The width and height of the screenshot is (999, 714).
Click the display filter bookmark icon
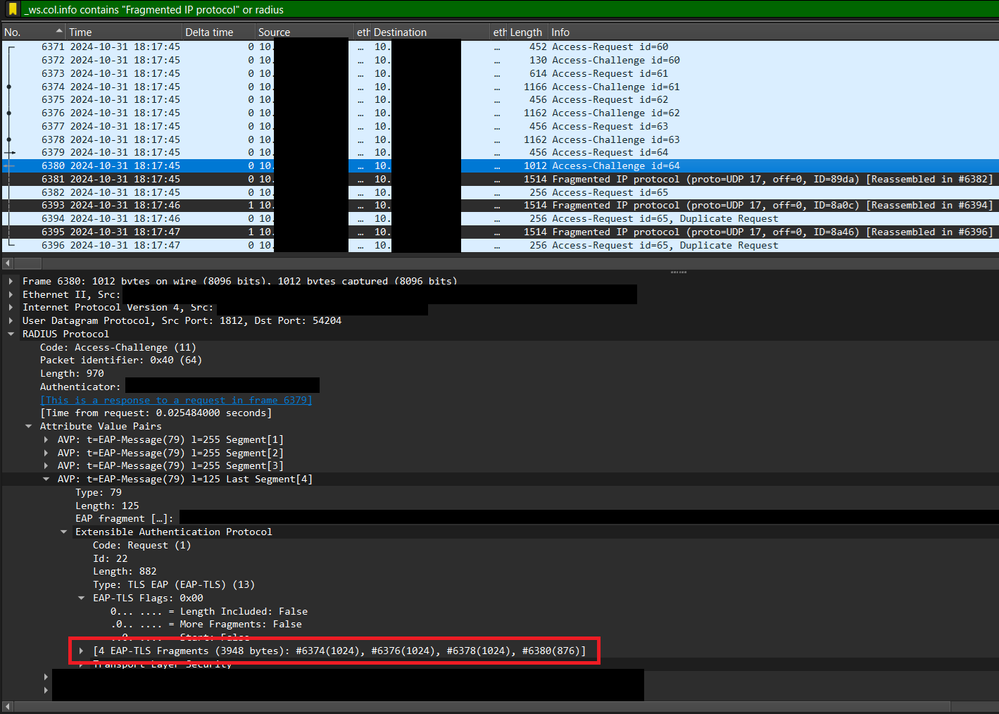click(10, 10)
